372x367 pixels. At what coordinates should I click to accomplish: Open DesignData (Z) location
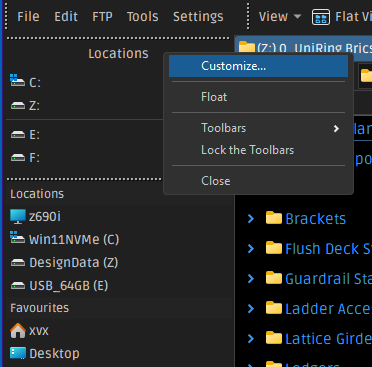click(74, 263)
